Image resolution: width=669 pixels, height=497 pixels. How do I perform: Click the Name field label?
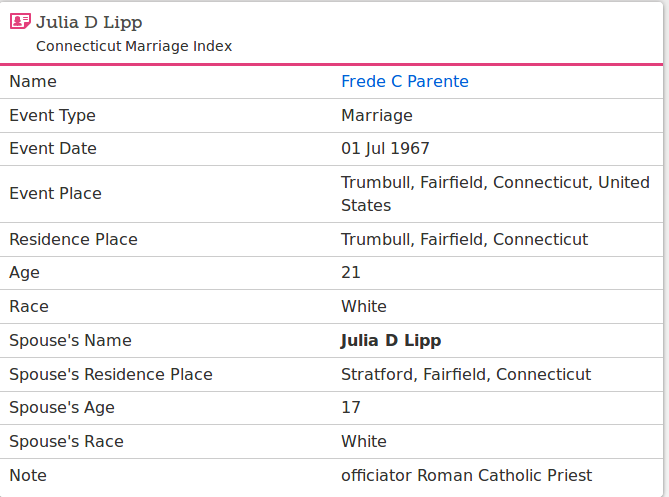33,81
